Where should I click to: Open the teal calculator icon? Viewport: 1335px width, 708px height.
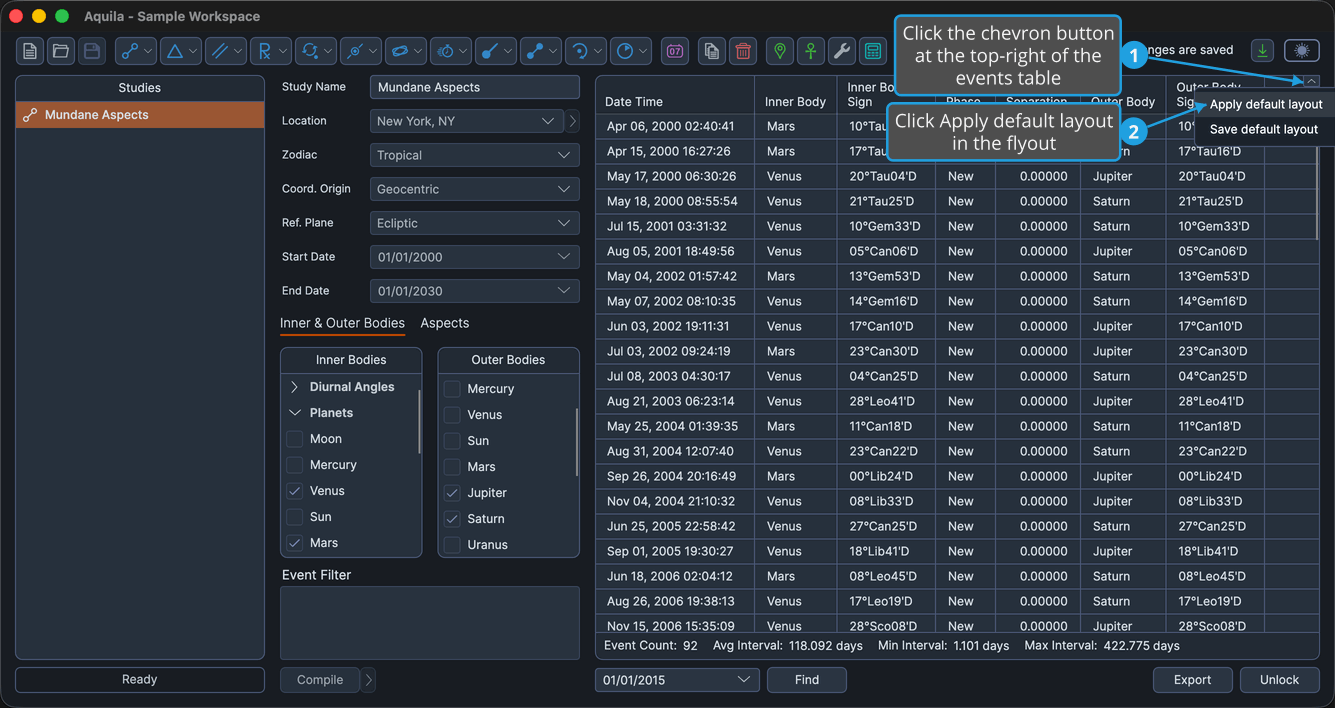pyautogui.click(x=873, y=51)
